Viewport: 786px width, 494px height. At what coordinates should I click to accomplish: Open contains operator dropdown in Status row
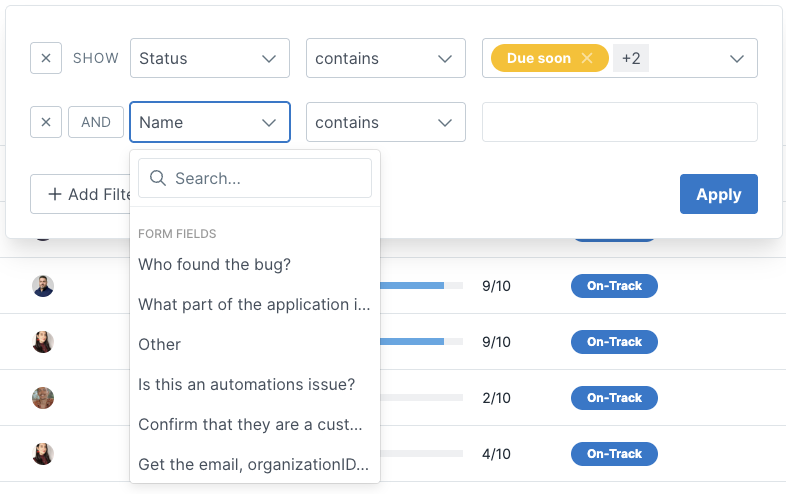[385, 58]
